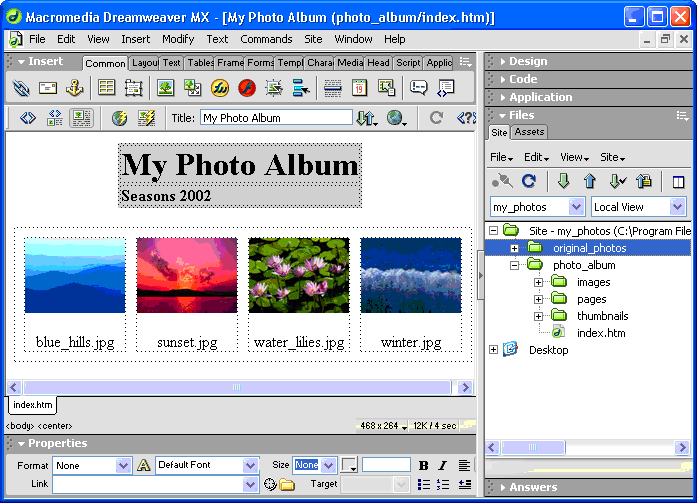Viewport: 697px width, 503px height.
Task: Click the Put Files blue arrow
Action: [x=589, y=181]
